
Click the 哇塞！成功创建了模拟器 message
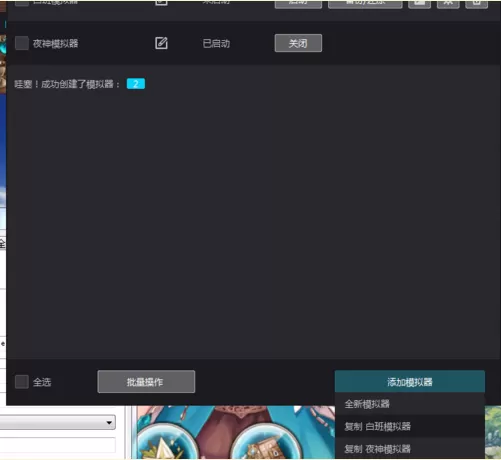click(67, 84)
